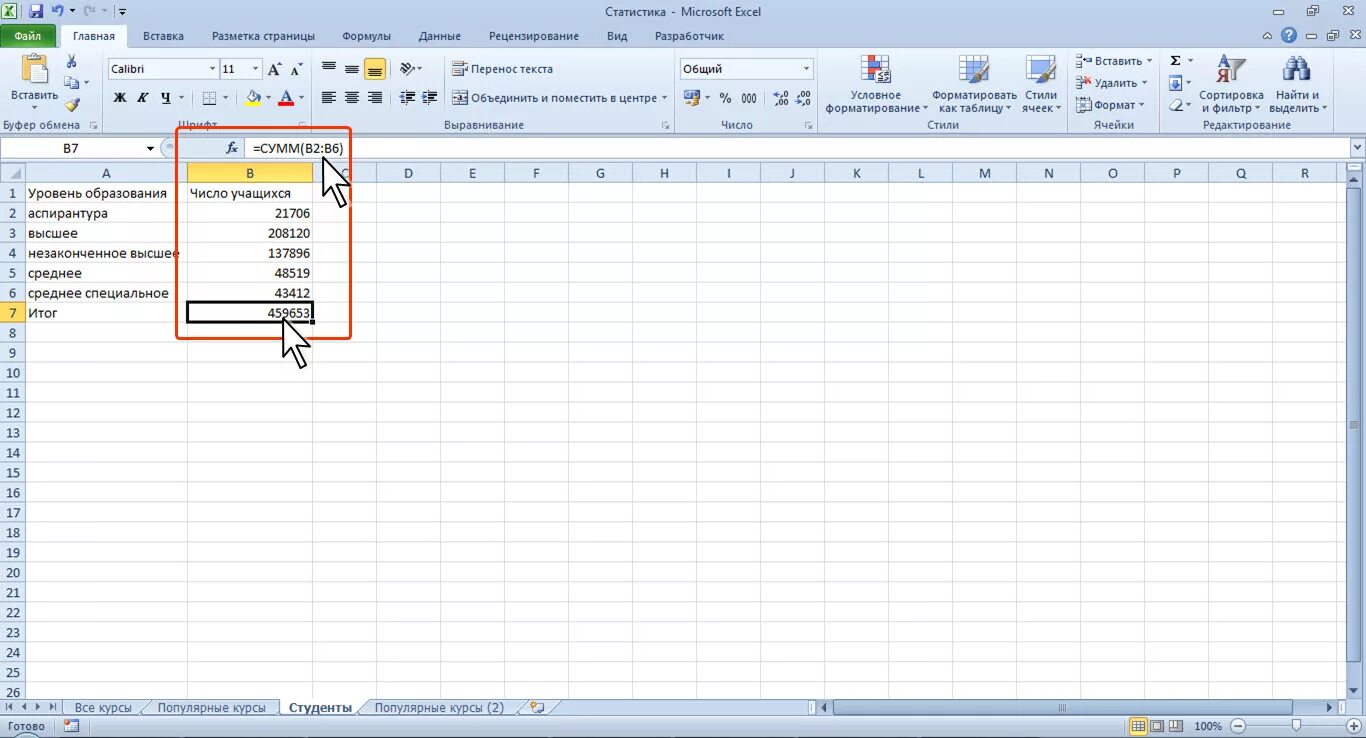Image resolution: width=1366 pixels, height=738 pixels.
Task: Click the Формат cells button
Action: pos(1110,105)
